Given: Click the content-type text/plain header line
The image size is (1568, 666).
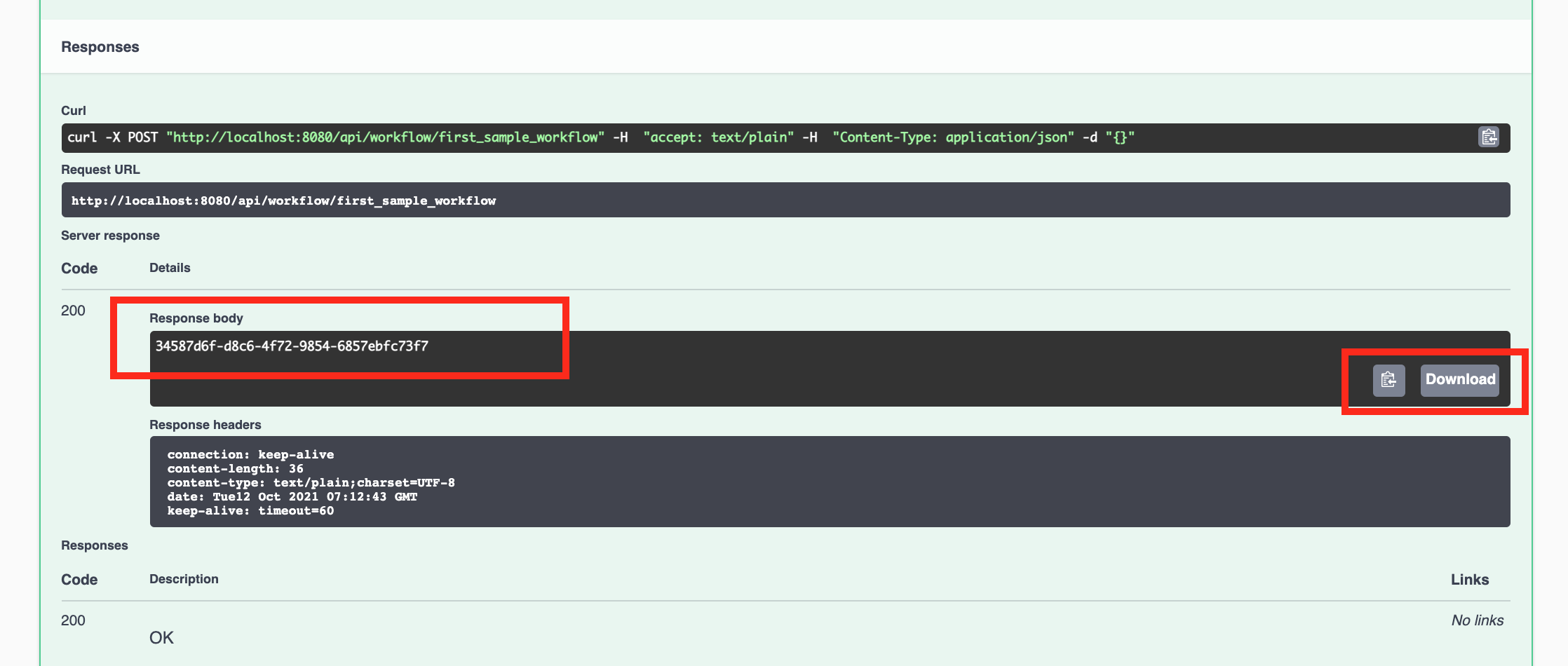Looking at the screenshot, I should (x=311, y=483).
